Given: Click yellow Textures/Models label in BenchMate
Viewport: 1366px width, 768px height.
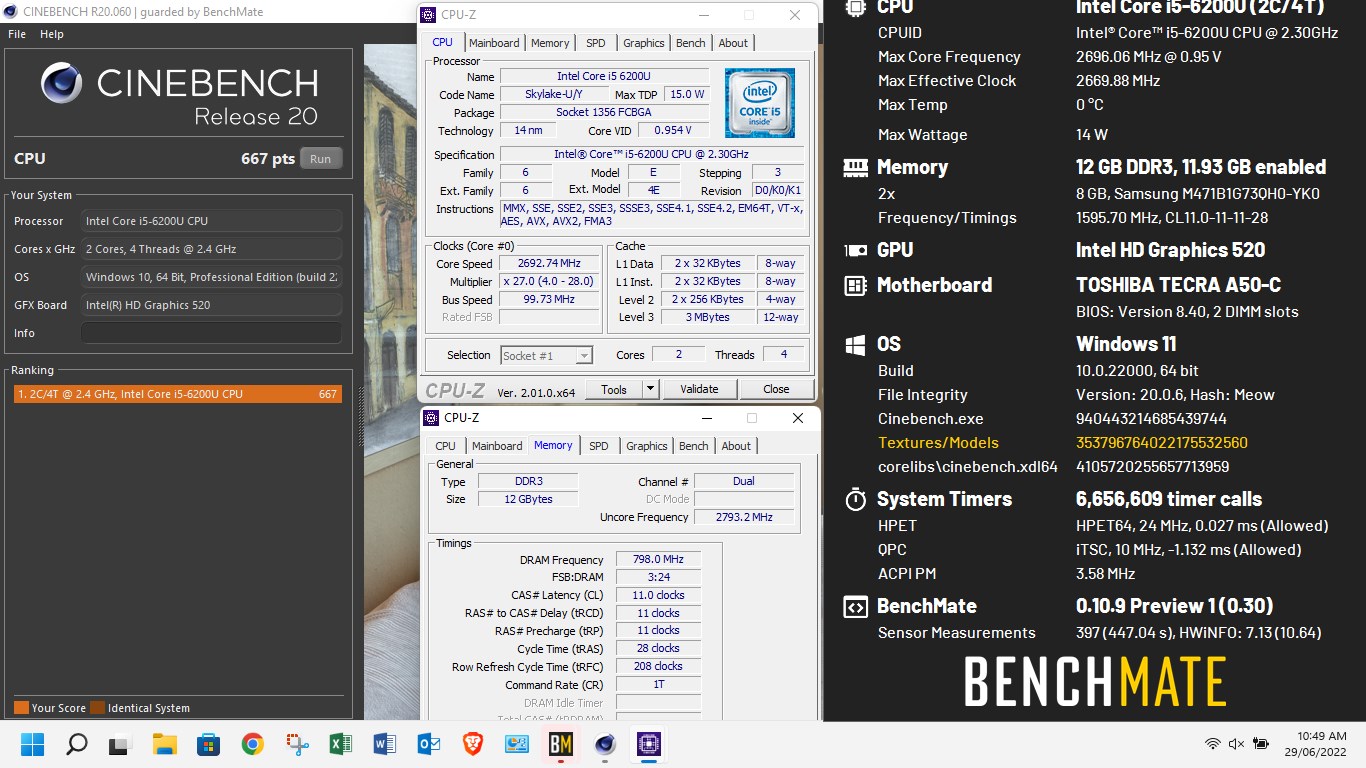Looking at the screenshot, I should [x=938, y=443].
